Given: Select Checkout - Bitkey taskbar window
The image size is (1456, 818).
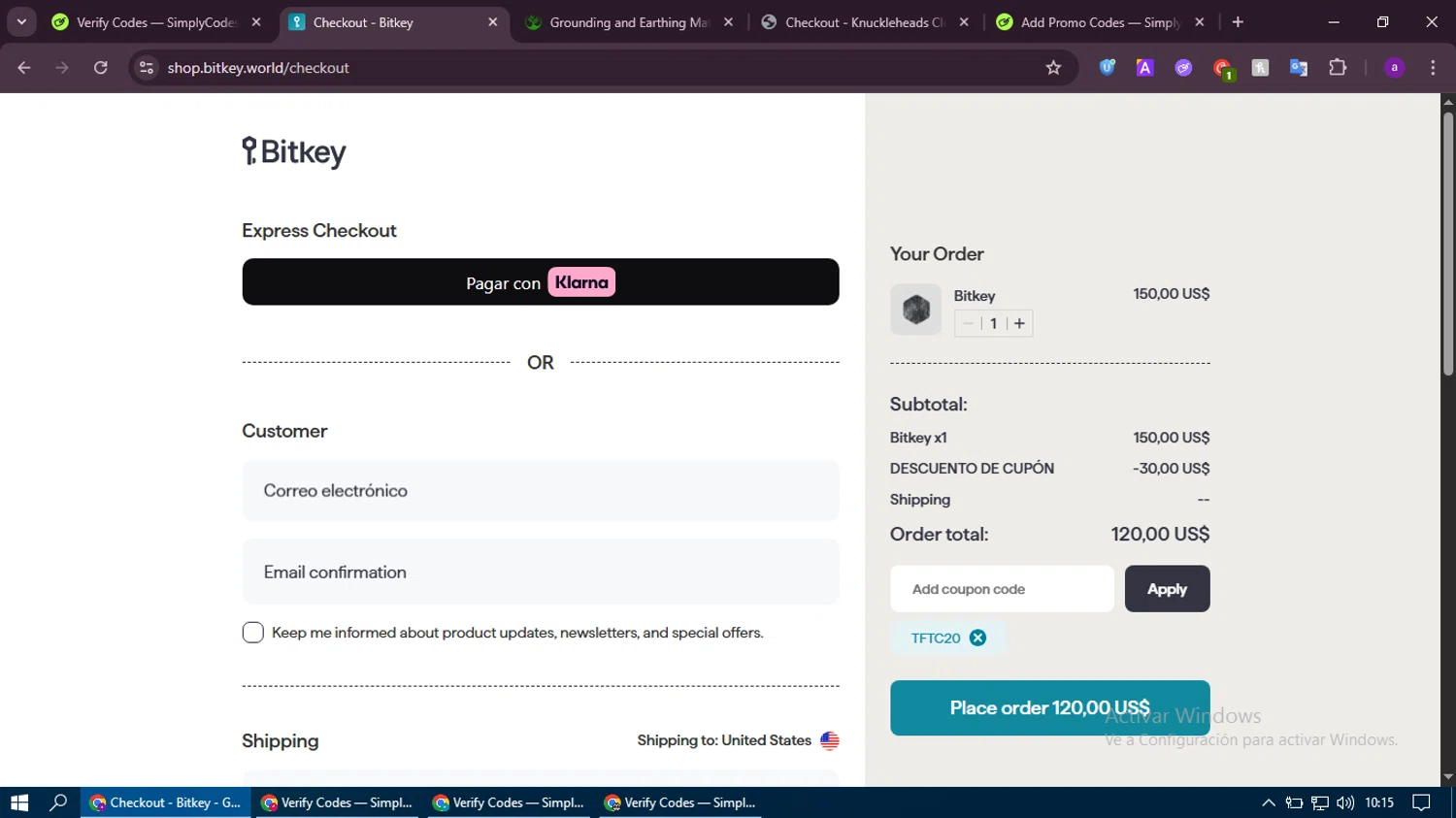Looking at the screenshot, I should pos(166,802).
